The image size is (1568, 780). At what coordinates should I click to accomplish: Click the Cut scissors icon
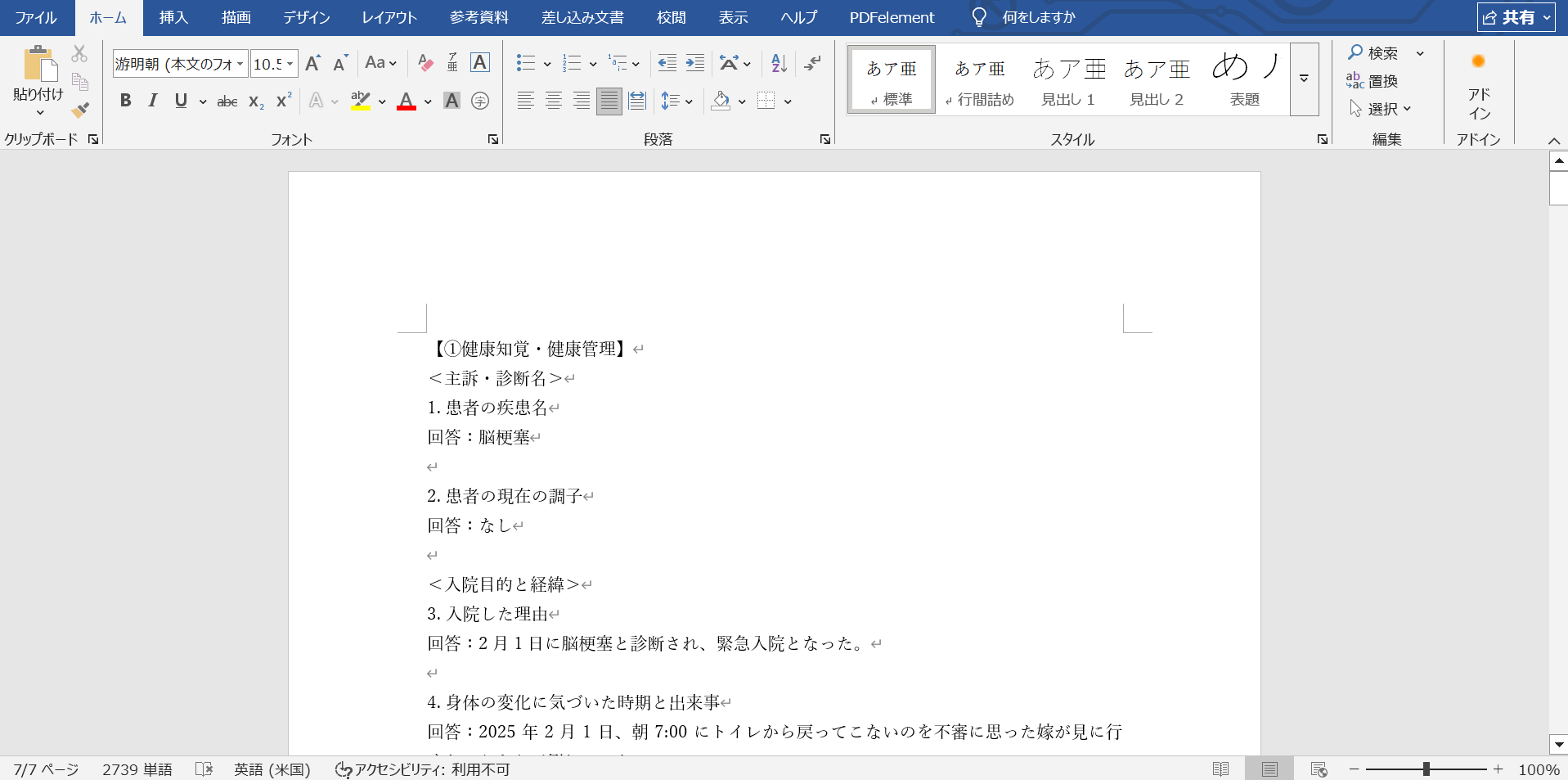point(79,54)
